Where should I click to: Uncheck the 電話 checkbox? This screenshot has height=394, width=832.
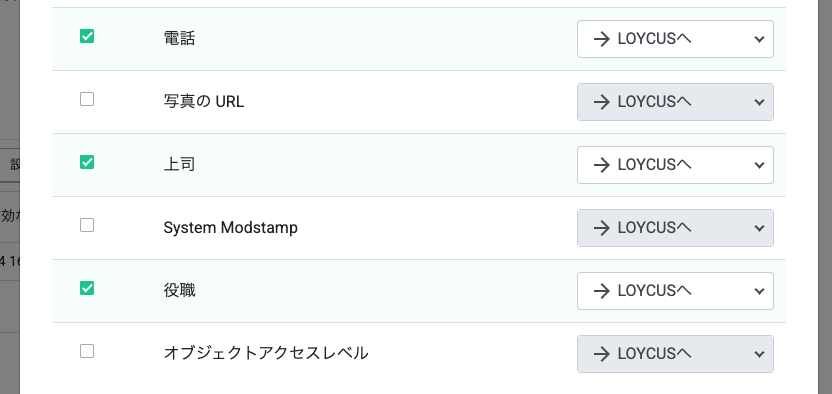pos(87,36)
